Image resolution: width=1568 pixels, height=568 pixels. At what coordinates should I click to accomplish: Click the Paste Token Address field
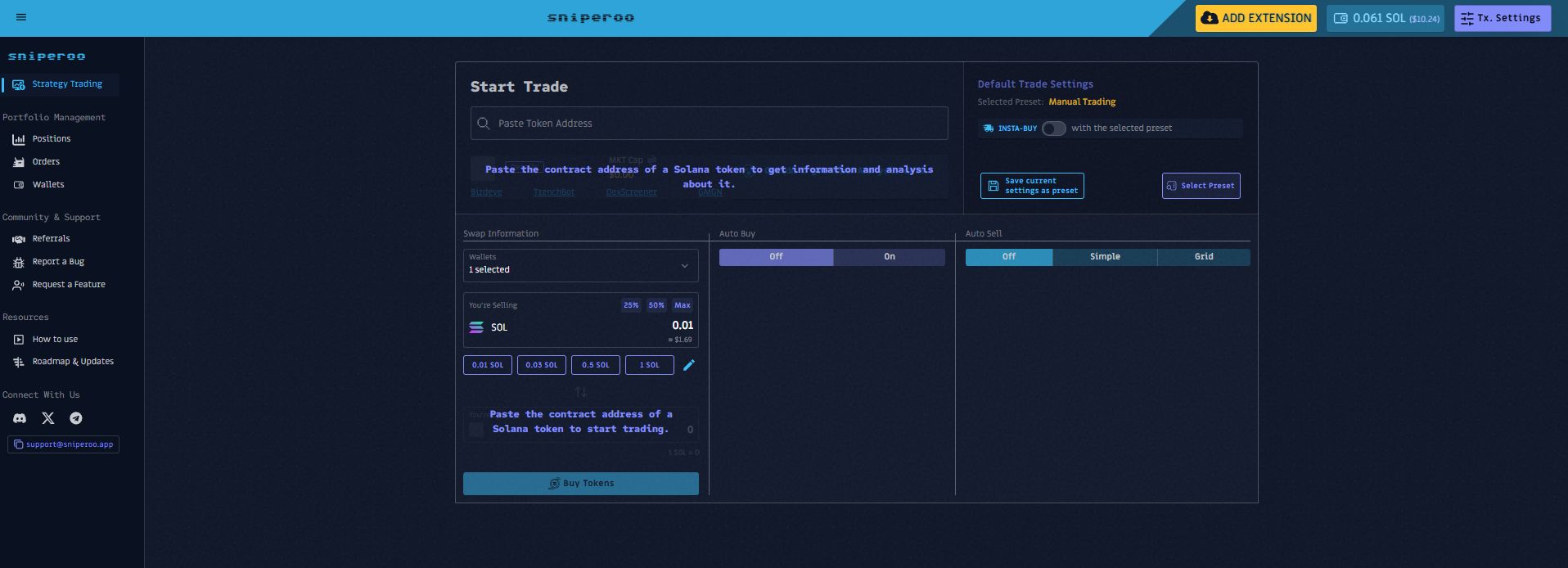click(709, 124)
